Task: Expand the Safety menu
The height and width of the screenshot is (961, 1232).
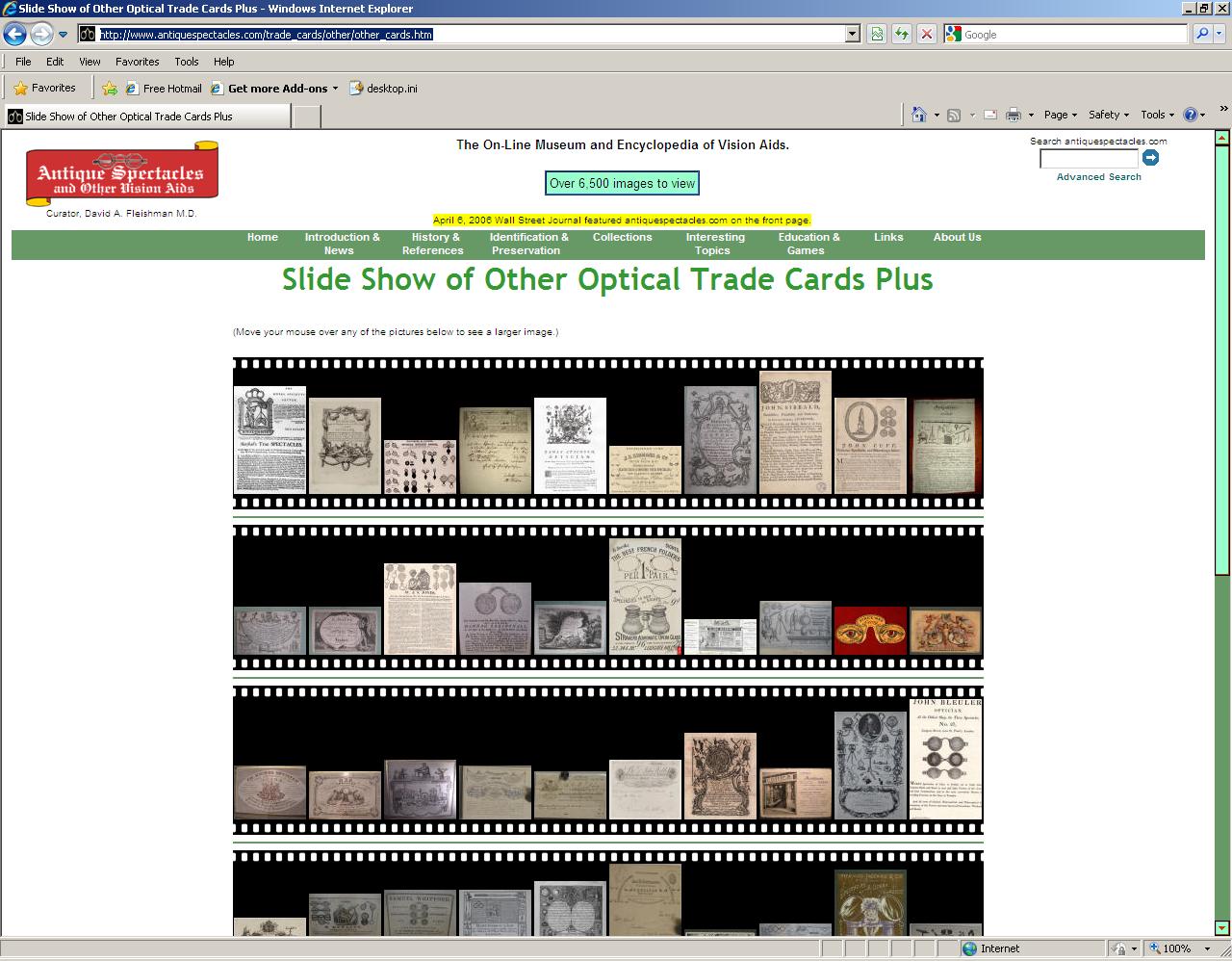Action: (1108, 115)
